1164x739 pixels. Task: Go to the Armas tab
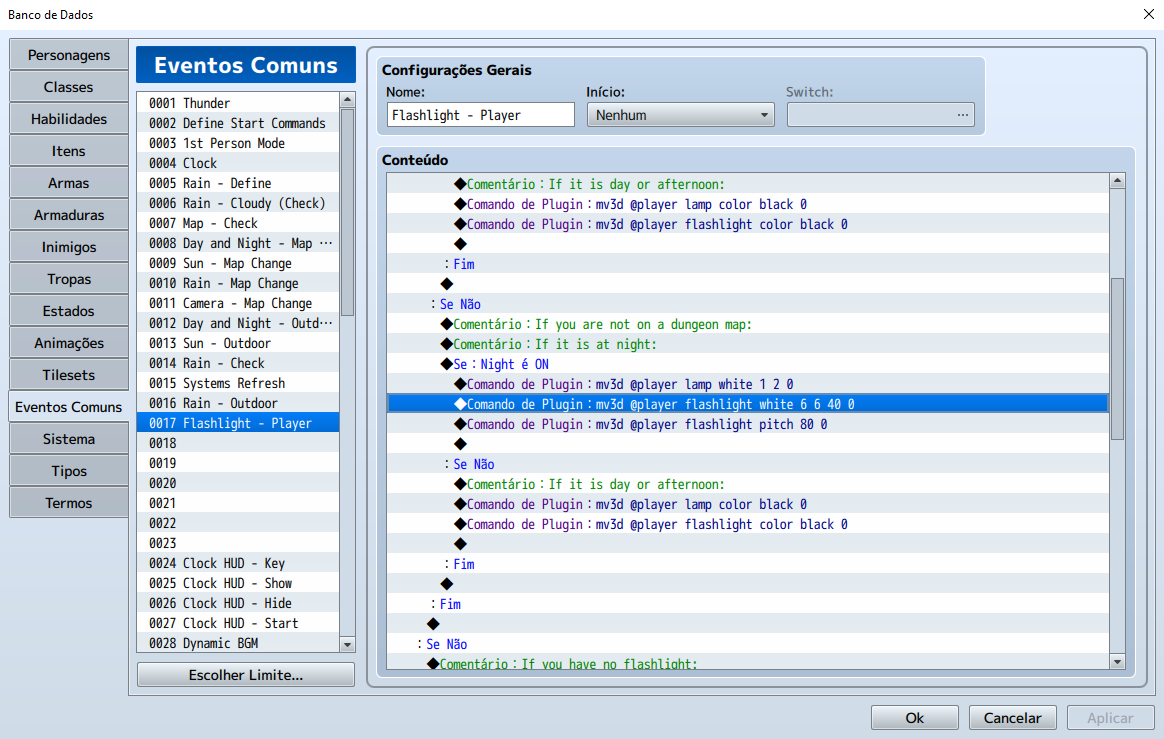point(68,183)
